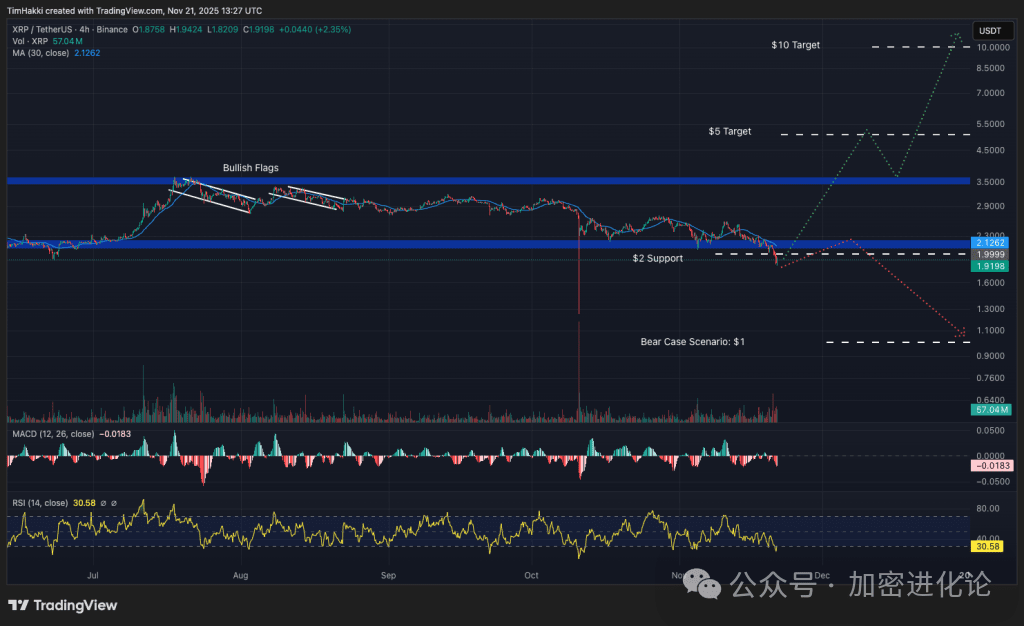Expand the MACD (12, 26, close) legend

point(53,434)
